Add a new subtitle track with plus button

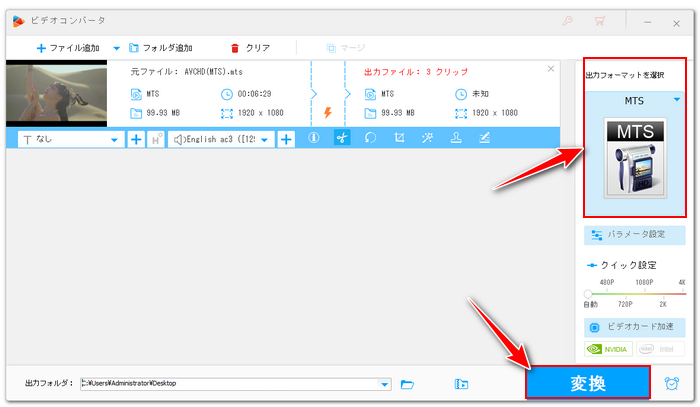(136, 139)
